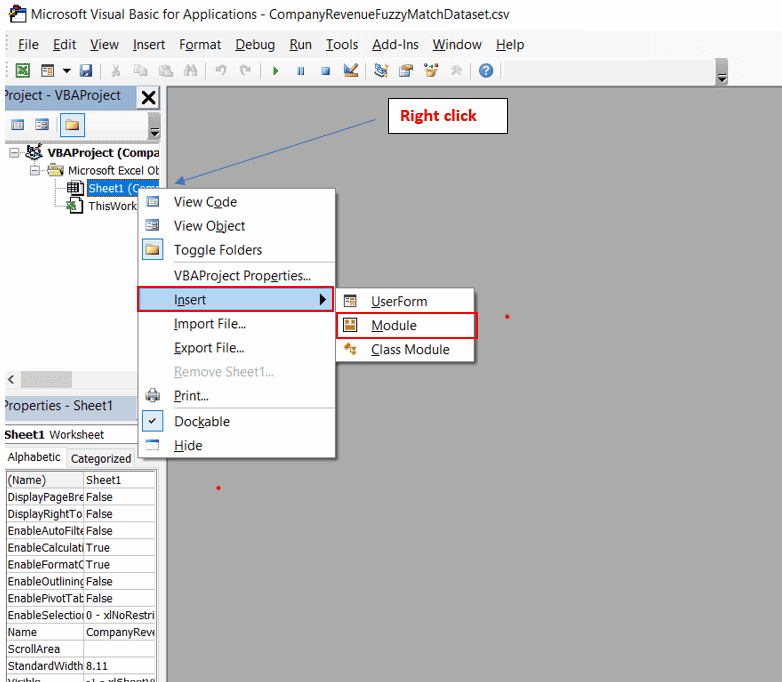The height and width of the screenshot is (682, 782).
Task: Switch to the Categorized properties tab
Action: click(x=101, y=458)
